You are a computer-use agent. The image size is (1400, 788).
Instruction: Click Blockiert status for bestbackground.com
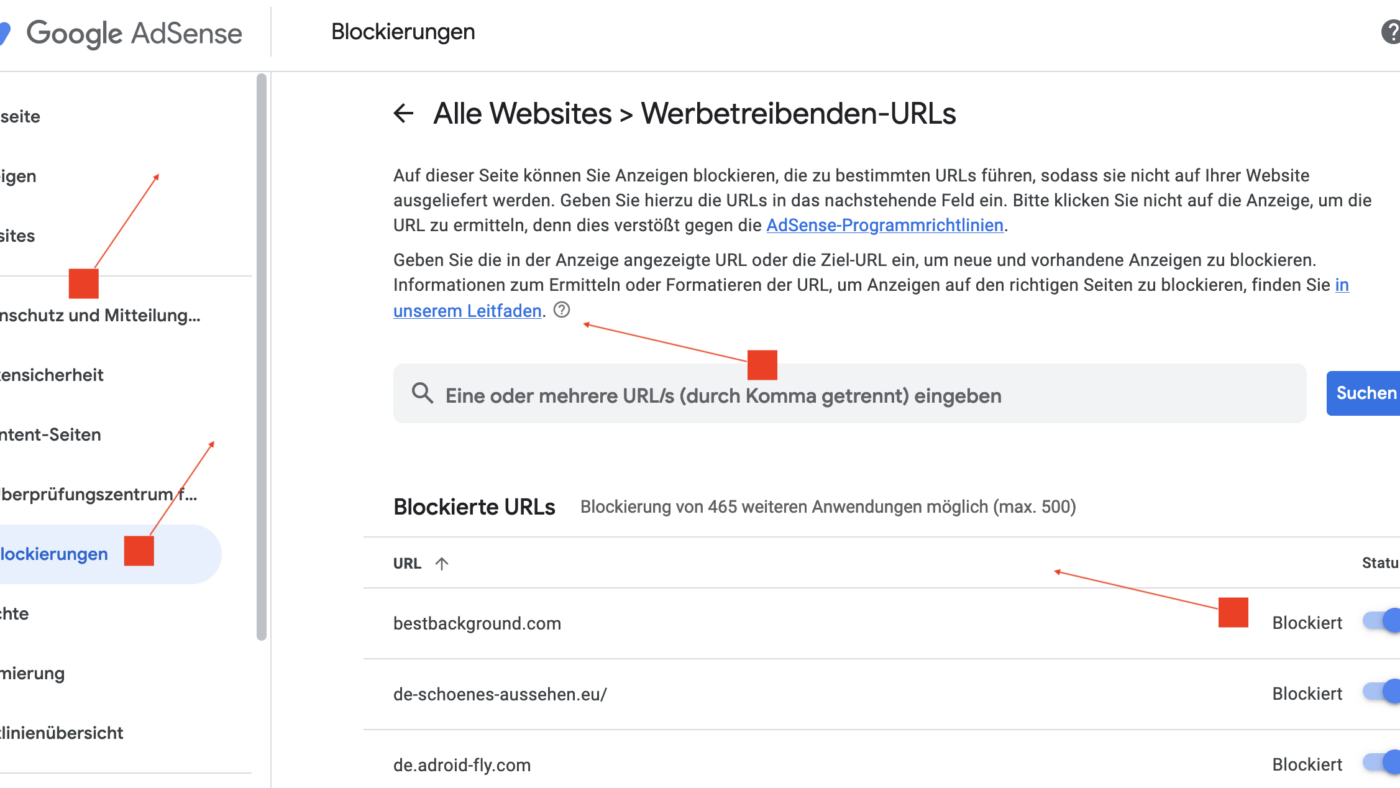click(1307, 623)
